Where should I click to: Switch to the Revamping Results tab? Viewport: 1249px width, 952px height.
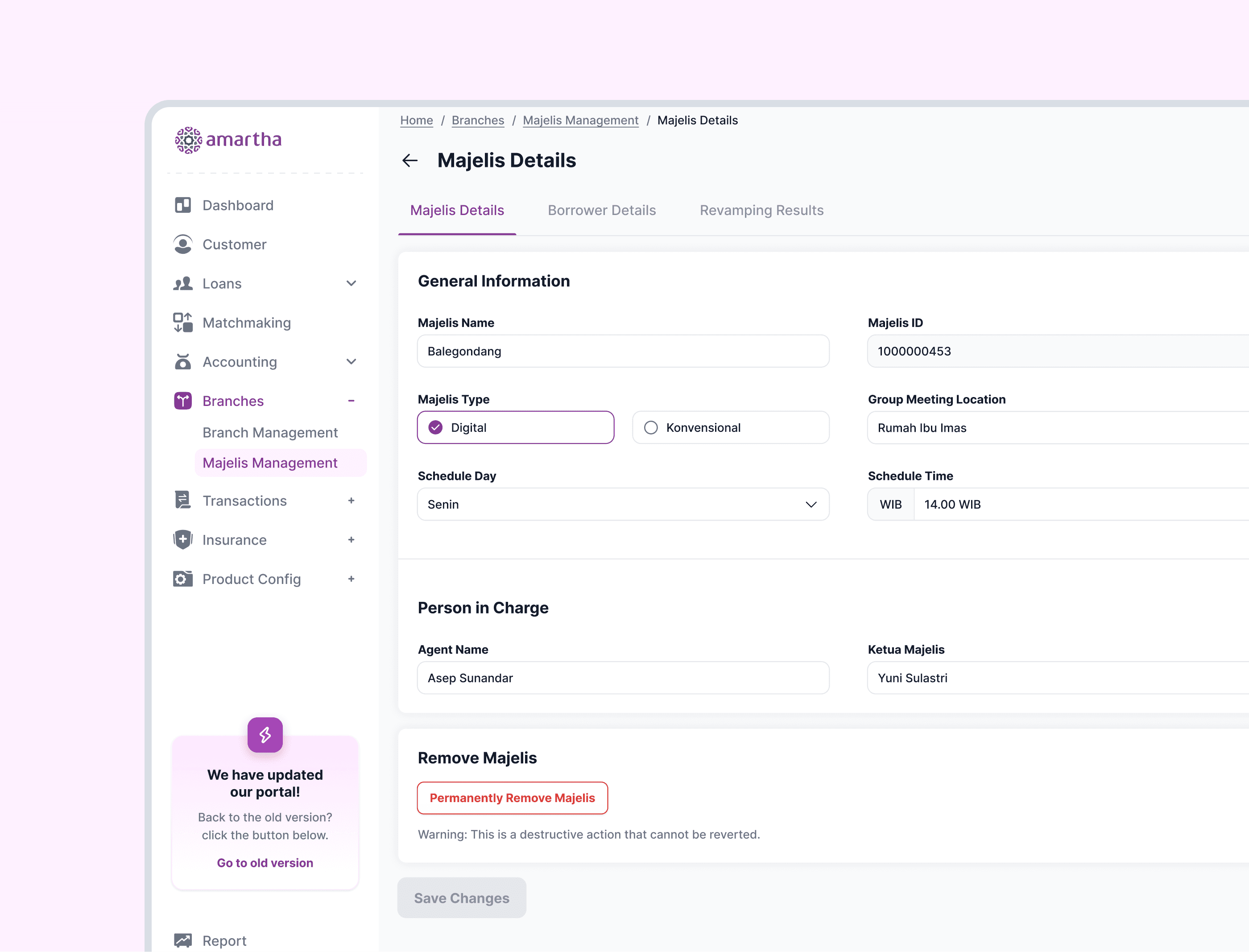761,210
